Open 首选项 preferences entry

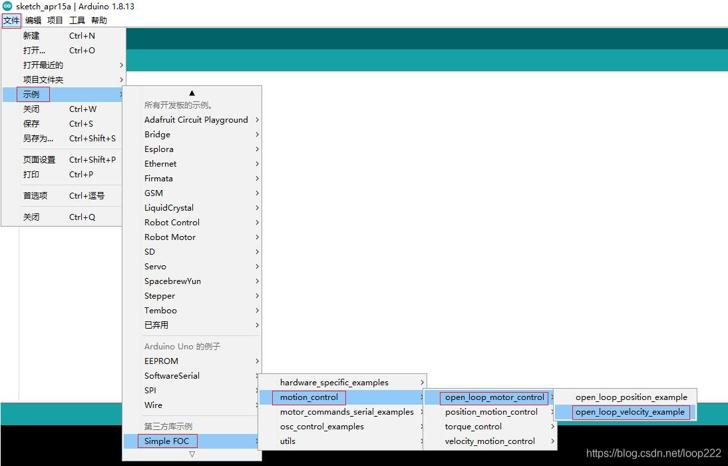pos(64,196)
